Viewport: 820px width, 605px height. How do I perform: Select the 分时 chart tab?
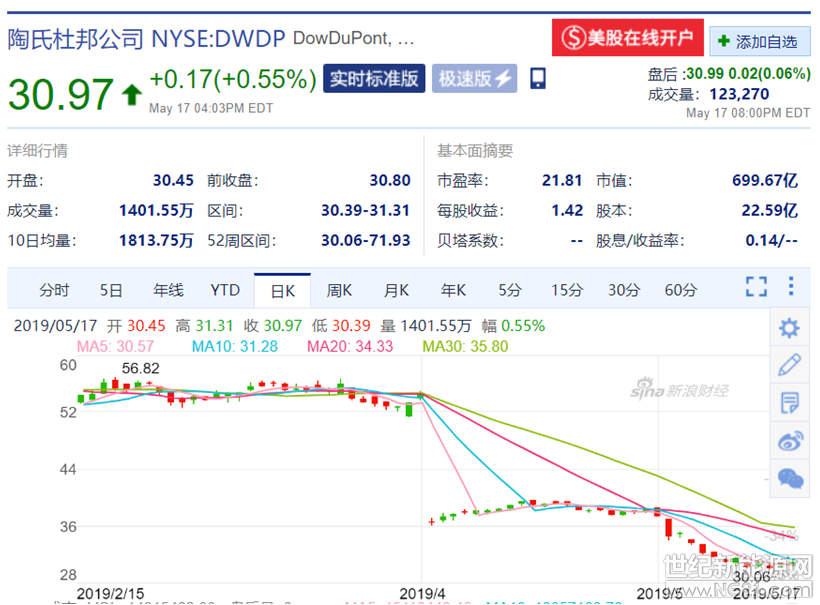pos(54,290)
